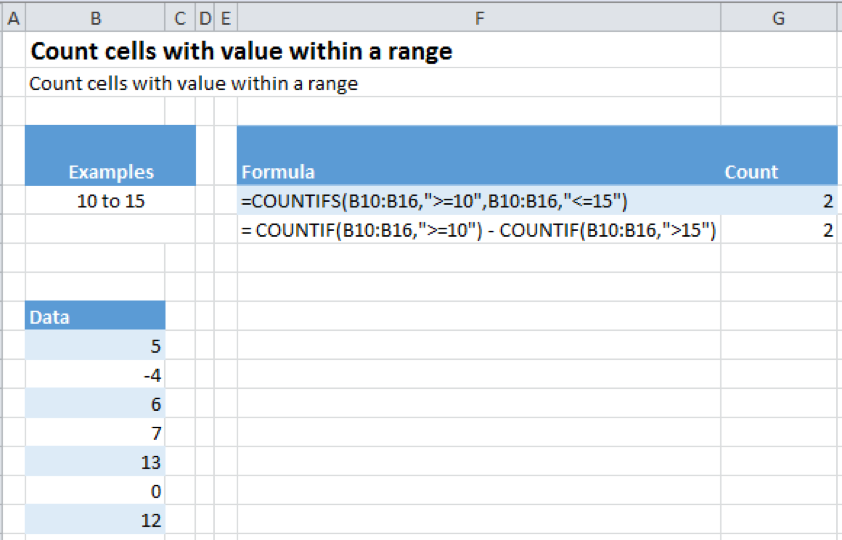Select column E header
The image size is (842, 540).
[226, 18]
